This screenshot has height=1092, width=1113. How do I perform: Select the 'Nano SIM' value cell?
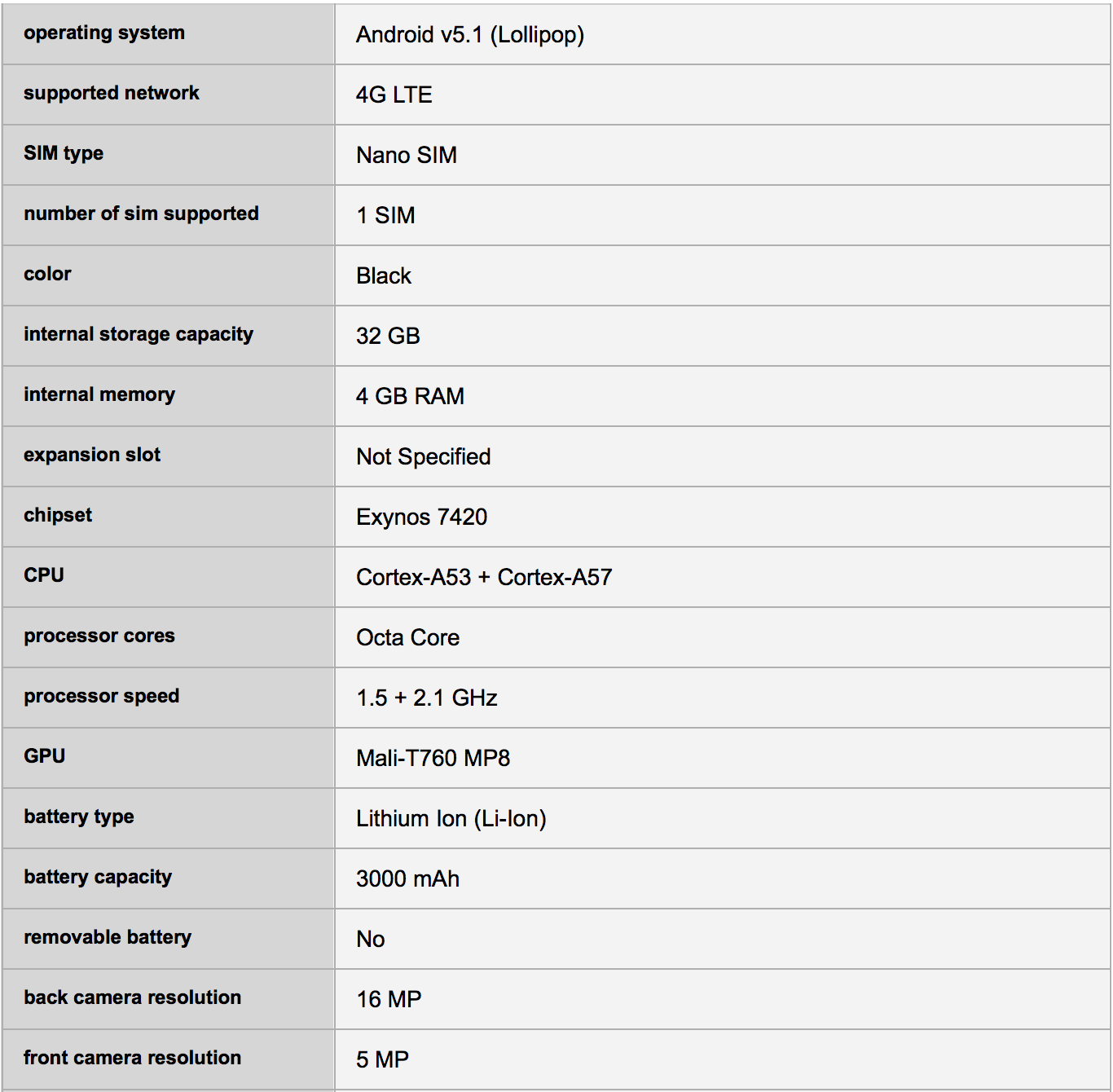[x=407, y=155]
